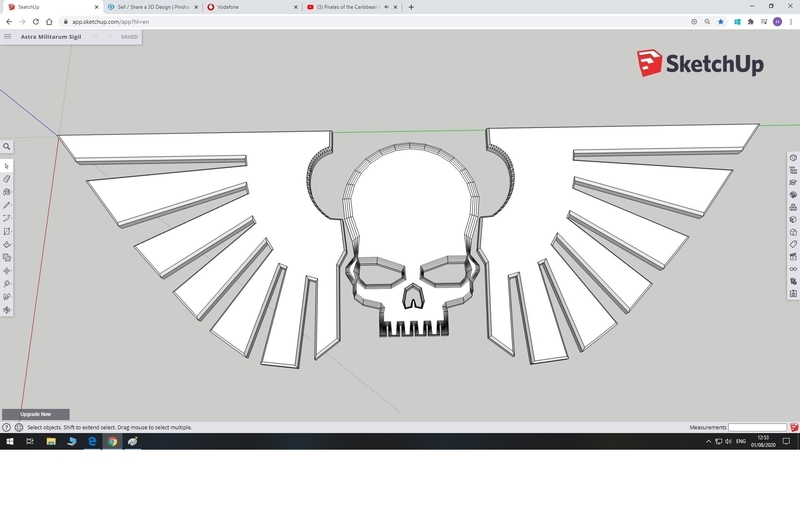This screenshot has width=800, height=508.
Task: Activate the Select arrow tool
Action: click(7, 166)
